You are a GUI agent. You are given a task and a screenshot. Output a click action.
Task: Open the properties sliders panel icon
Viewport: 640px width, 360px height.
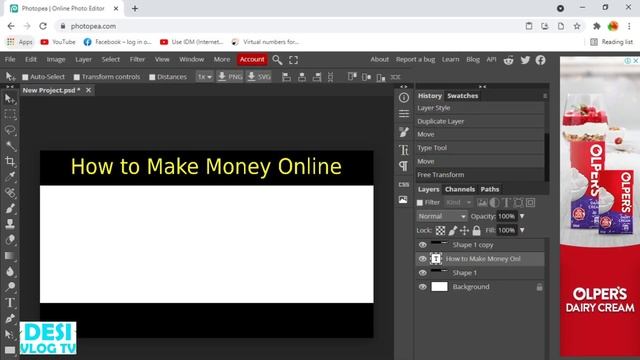pos(404,114)
